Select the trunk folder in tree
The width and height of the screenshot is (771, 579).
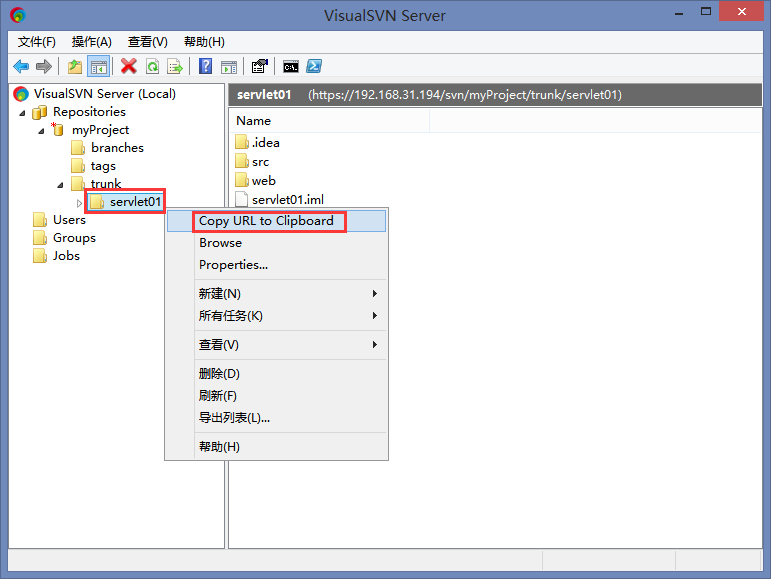[106, 183]
